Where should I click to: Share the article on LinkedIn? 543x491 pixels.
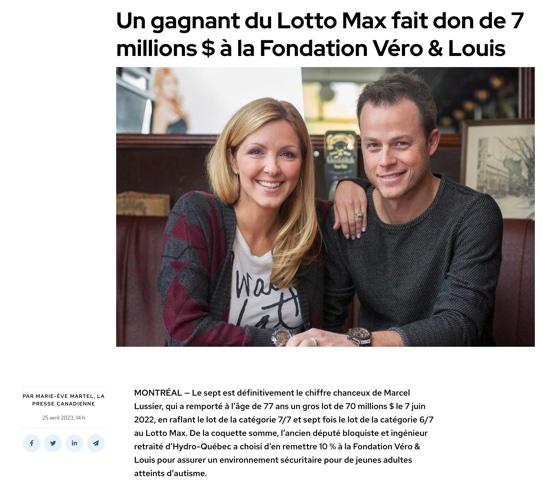[74, 443]
